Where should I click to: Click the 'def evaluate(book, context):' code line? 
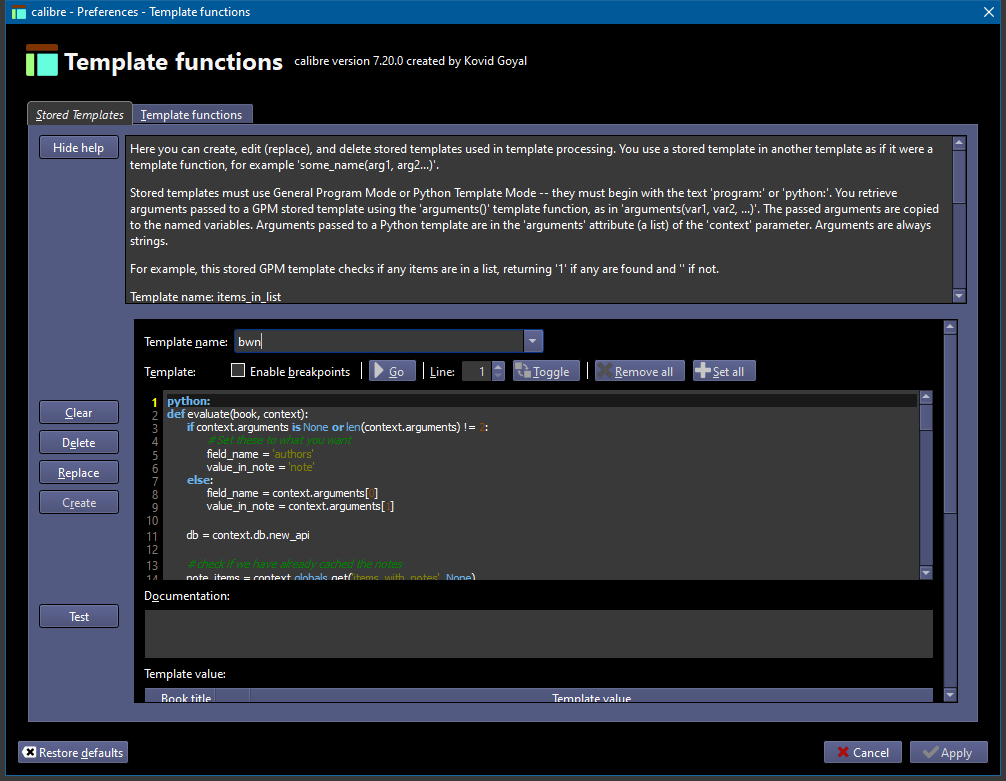[237, 414]
